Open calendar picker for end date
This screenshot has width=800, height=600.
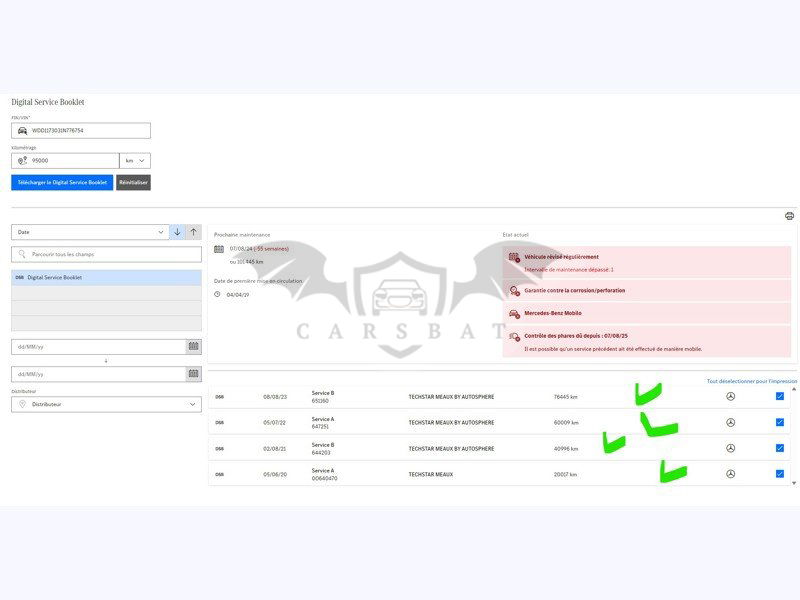pos(193,374)
